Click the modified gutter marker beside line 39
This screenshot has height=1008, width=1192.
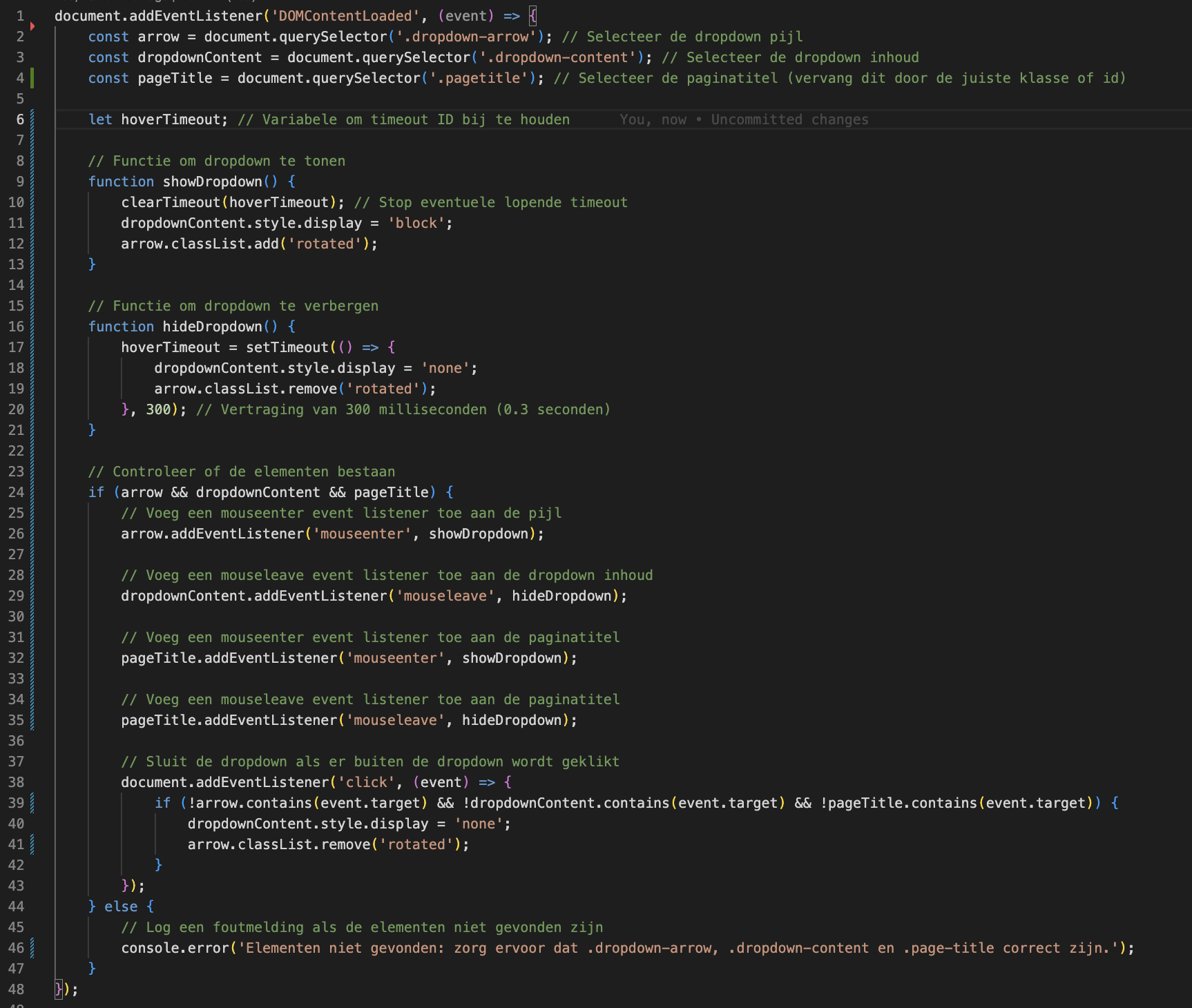coord(32,803)
